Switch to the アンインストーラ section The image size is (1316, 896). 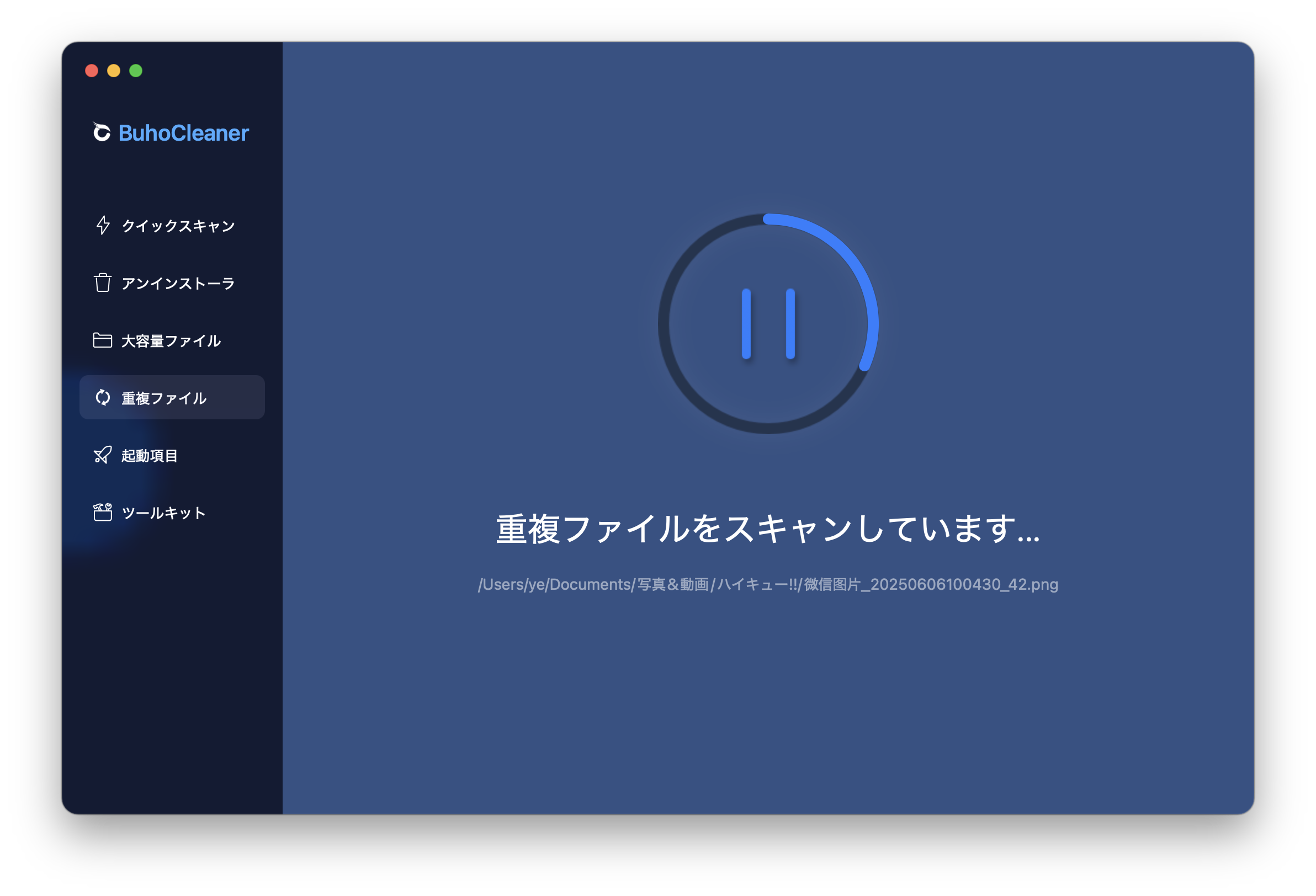point(178,283)
